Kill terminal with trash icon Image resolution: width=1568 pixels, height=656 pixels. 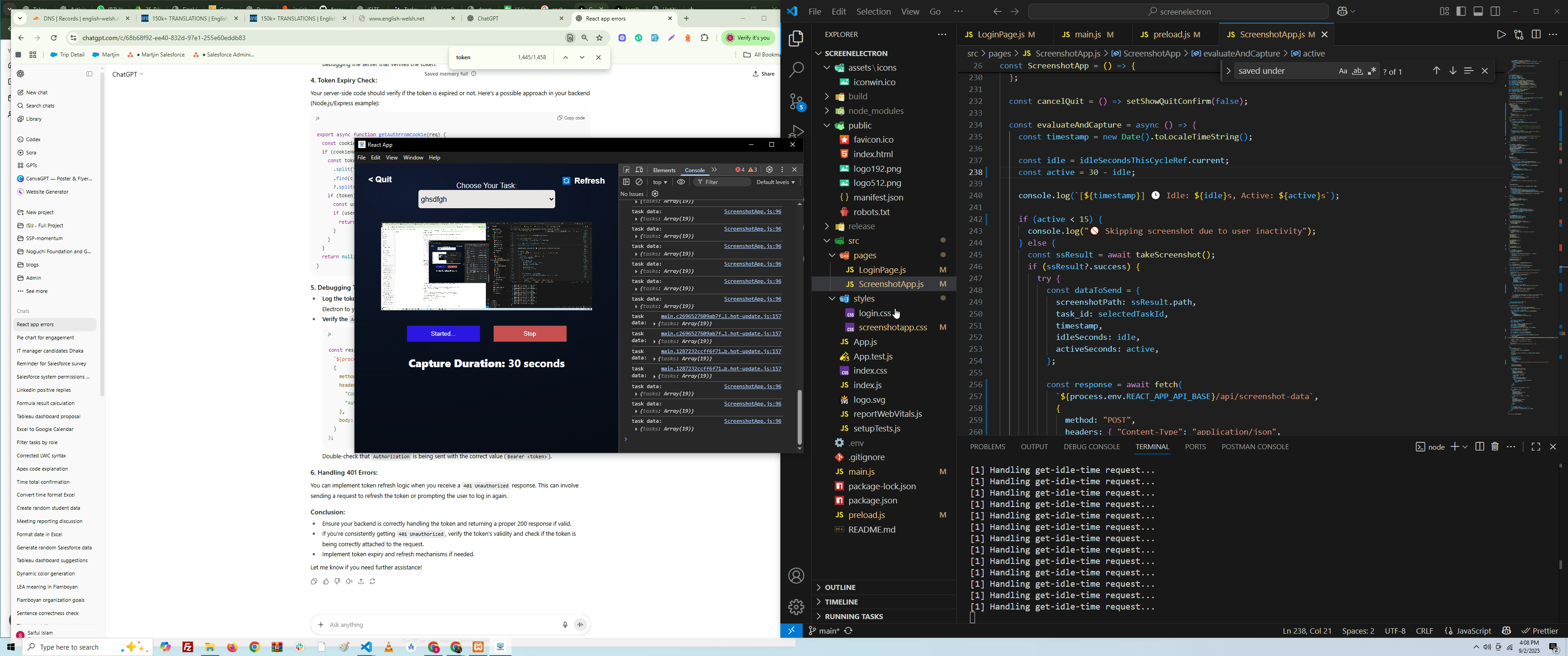point(1495,446)
